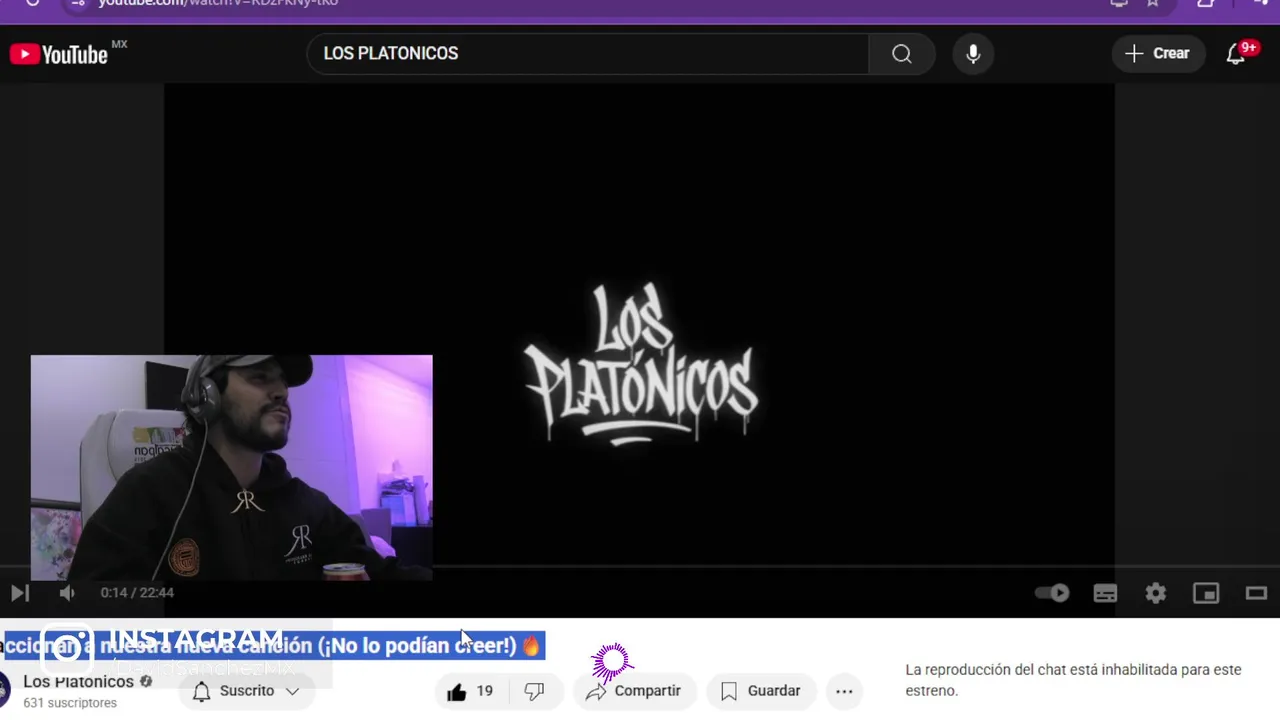
Task: Open the Crear menu
Action: tap(1158, 54)
